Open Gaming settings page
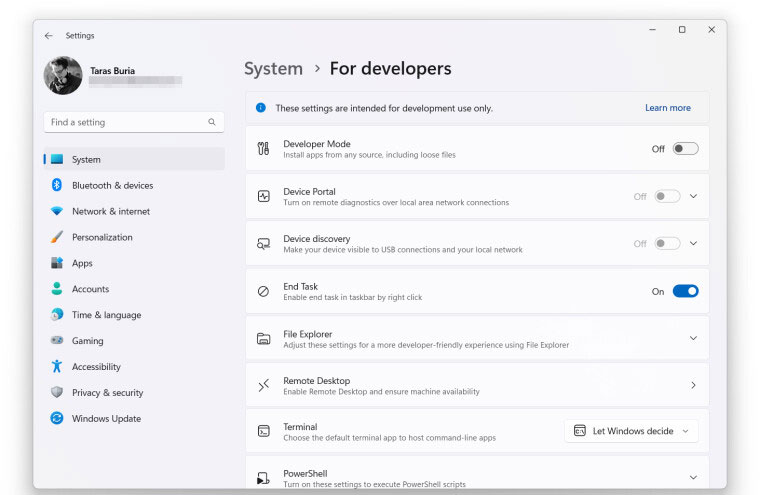 (134, 341)
